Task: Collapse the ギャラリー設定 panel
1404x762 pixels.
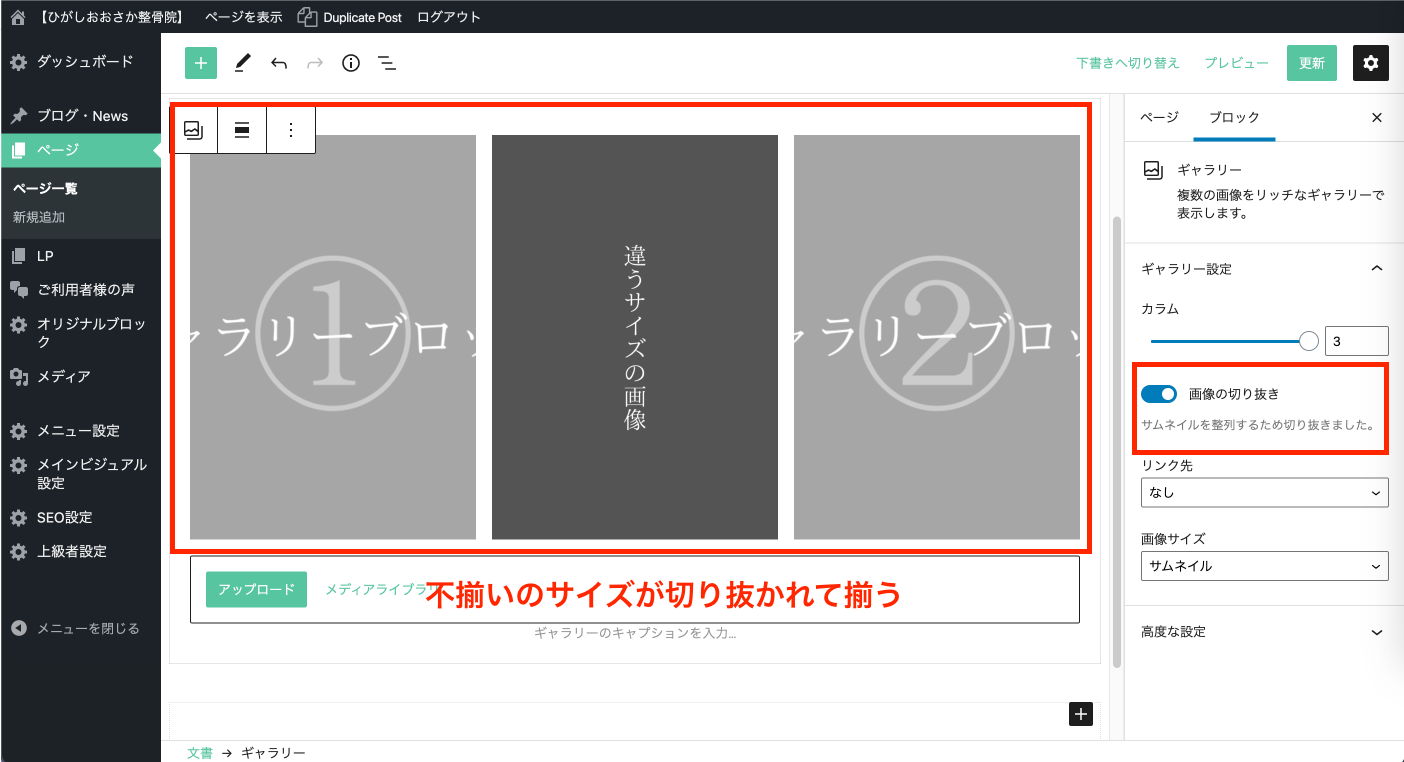Action: 1376,269
